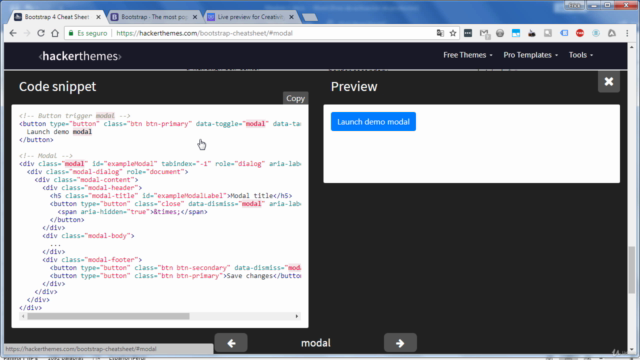Close the Live preview tab
640x360 pixels.
[x=291, y=17]
